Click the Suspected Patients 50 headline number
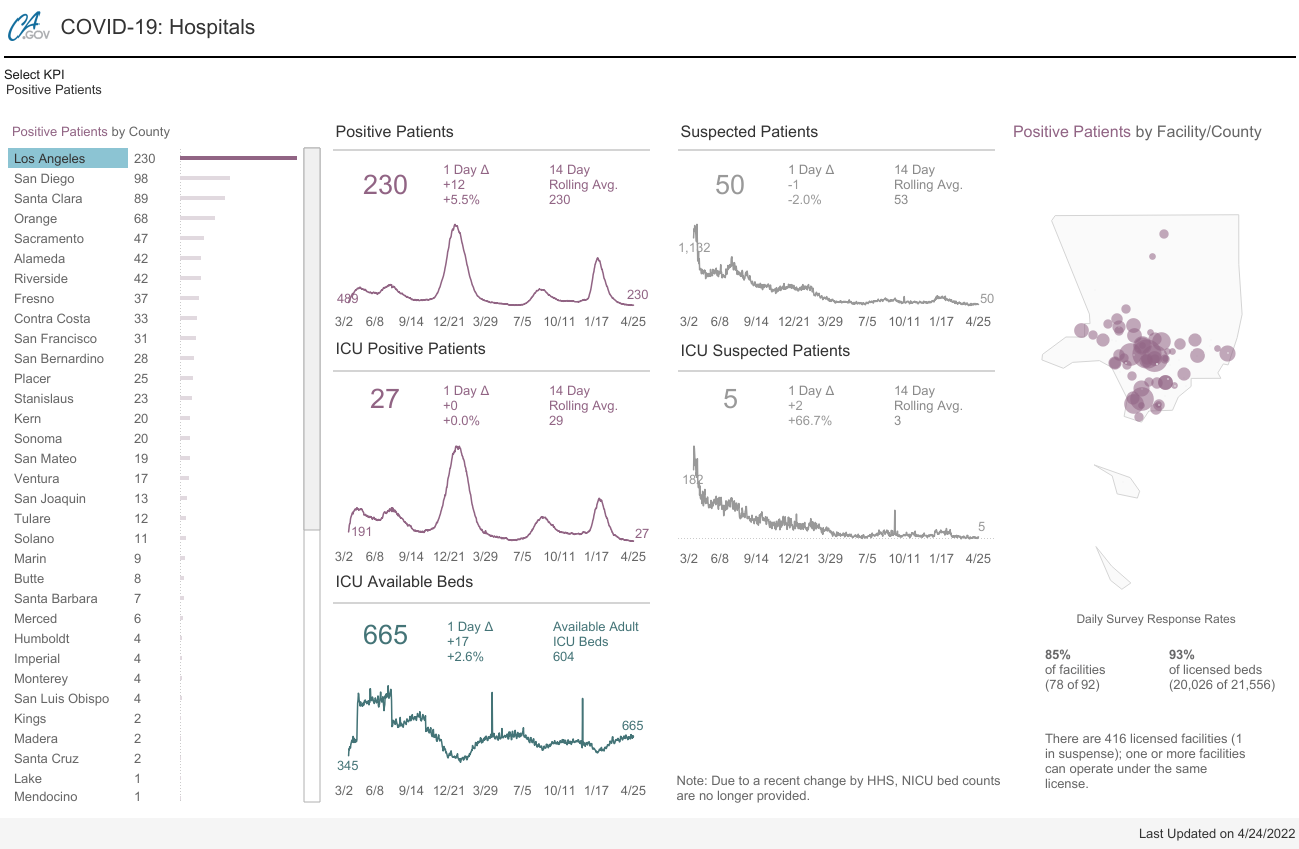This screenshot has height=849, width=1299. click(x=730, y=185)
